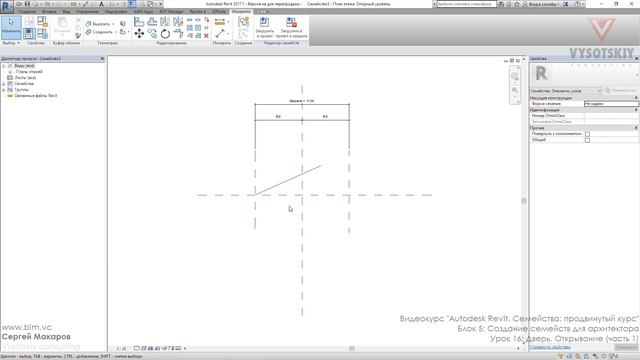This screenshot has height=360, width=640.
Task: Open the Вырезать dropdown arrow
Action: 113,24
